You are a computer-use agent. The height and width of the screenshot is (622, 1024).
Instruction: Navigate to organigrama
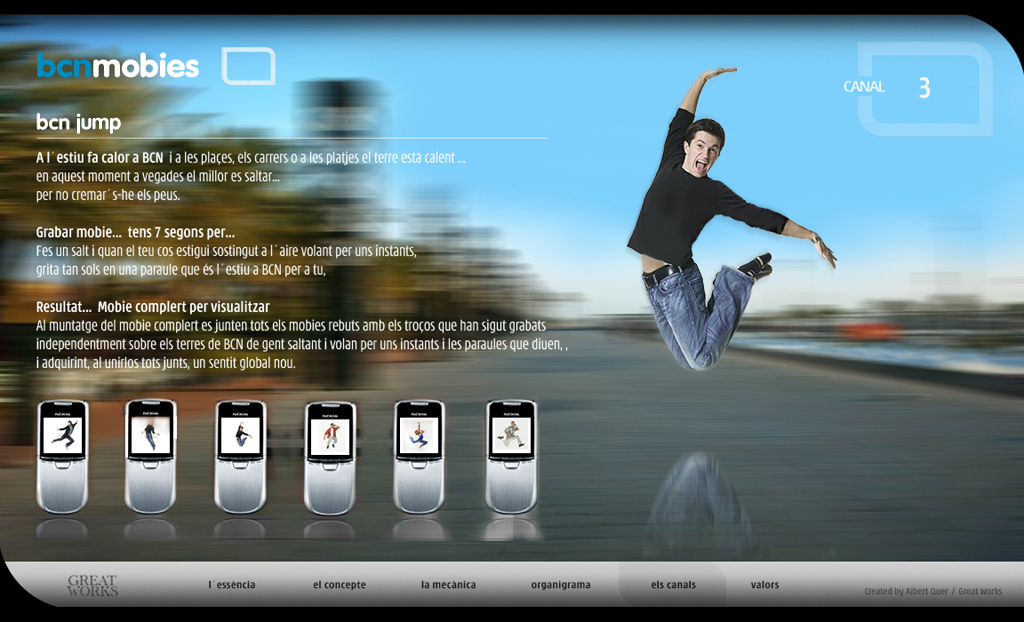pyautogui.click(x=560, y=585)
